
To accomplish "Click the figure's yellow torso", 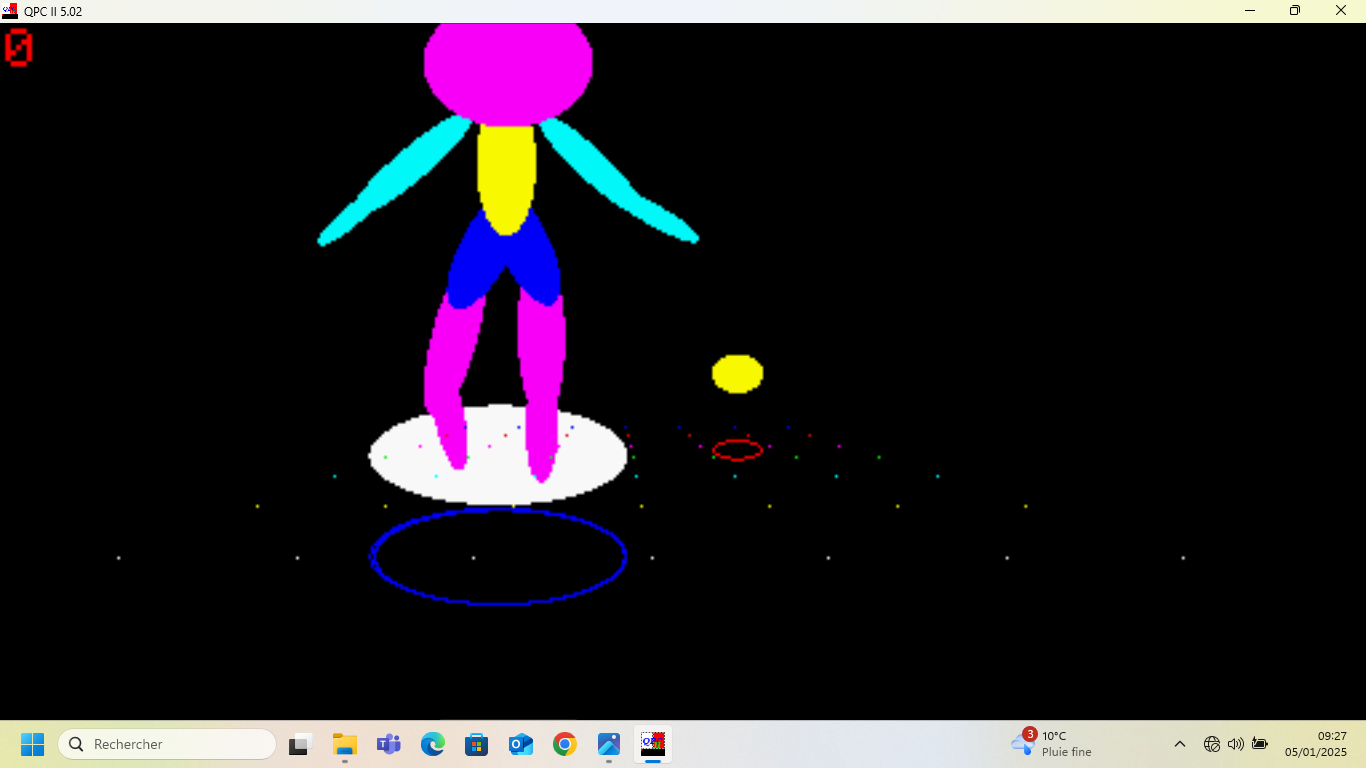I will 506,179.
